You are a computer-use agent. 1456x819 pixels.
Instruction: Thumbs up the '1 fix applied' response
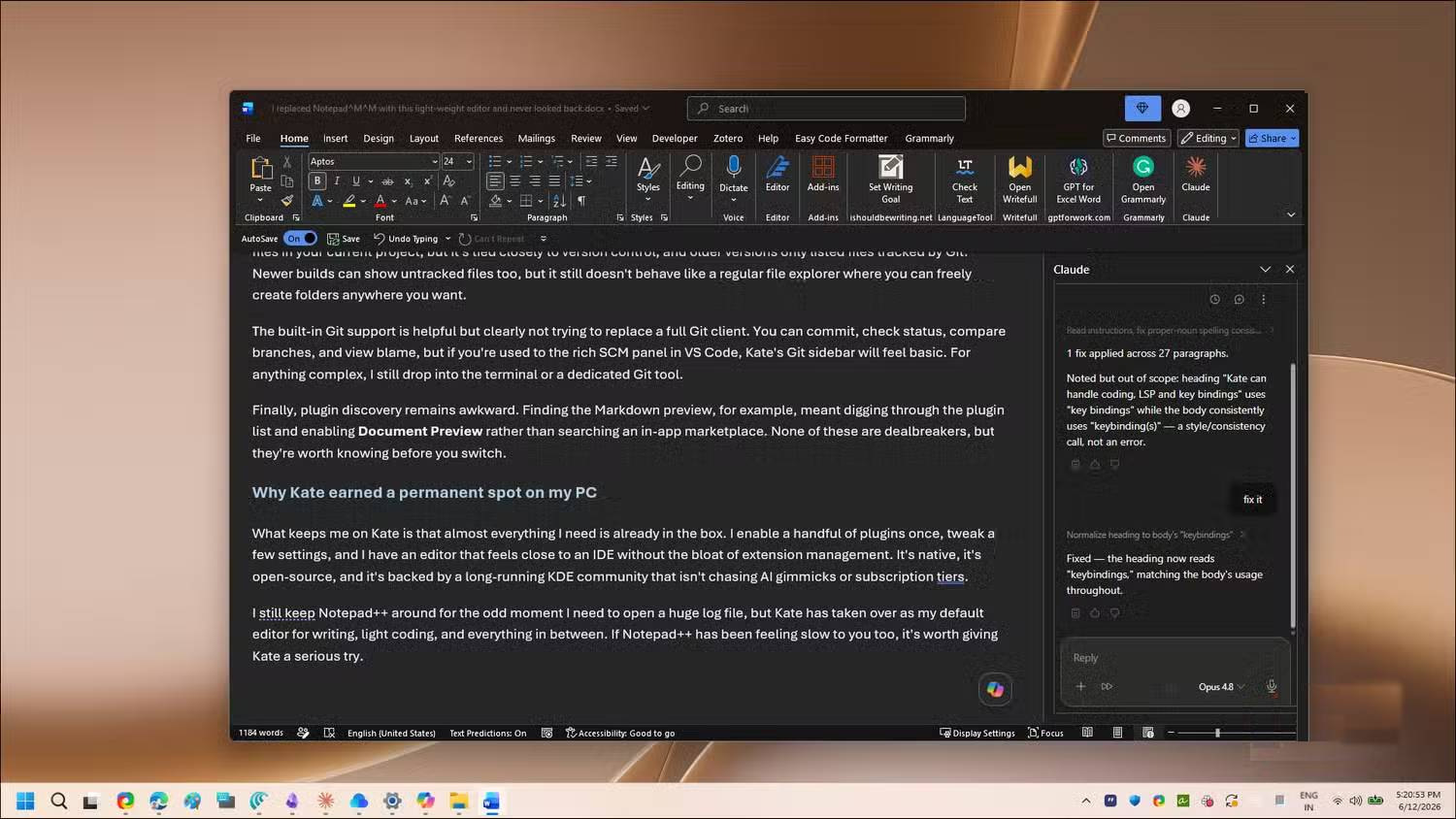click(x=1095, y=465)
